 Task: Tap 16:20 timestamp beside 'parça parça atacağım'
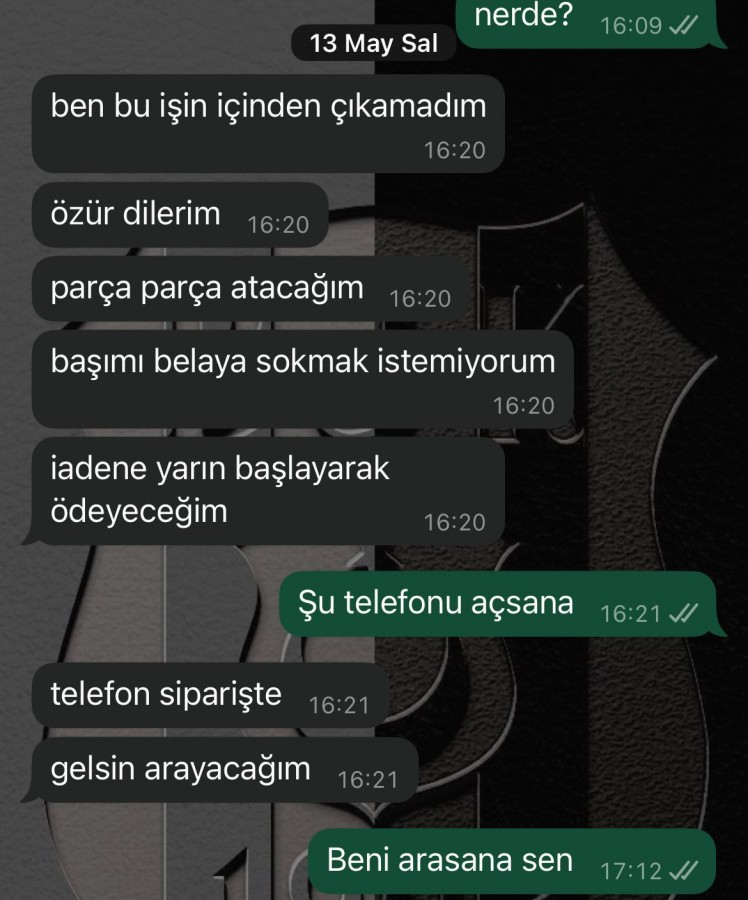420,298
